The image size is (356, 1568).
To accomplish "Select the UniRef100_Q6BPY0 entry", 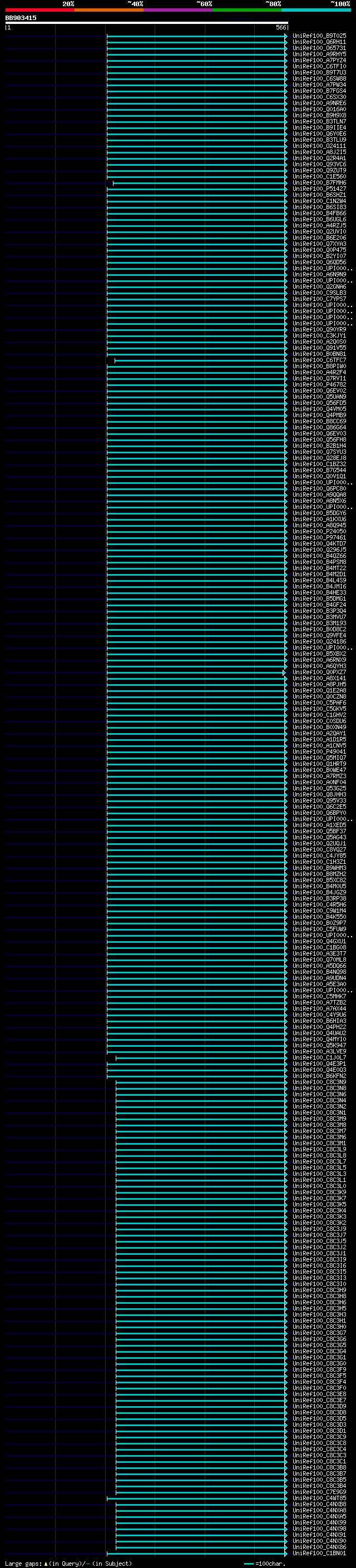I will [x=319, y=813].
